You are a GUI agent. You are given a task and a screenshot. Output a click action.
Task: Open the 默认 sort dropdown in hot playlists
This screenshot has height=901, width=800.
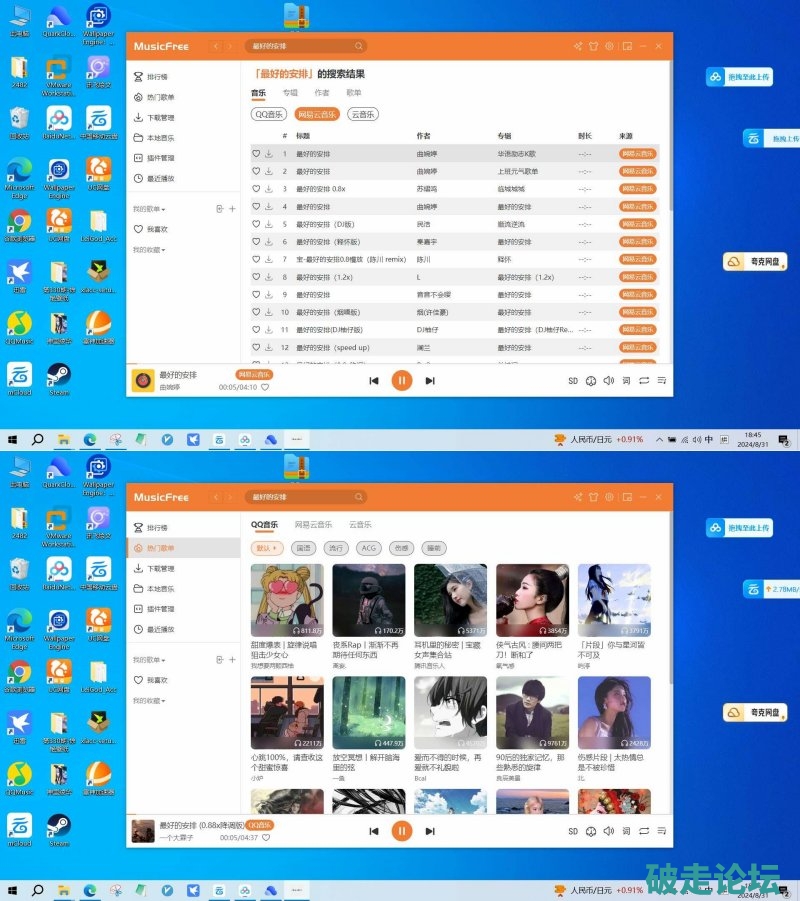266,548
